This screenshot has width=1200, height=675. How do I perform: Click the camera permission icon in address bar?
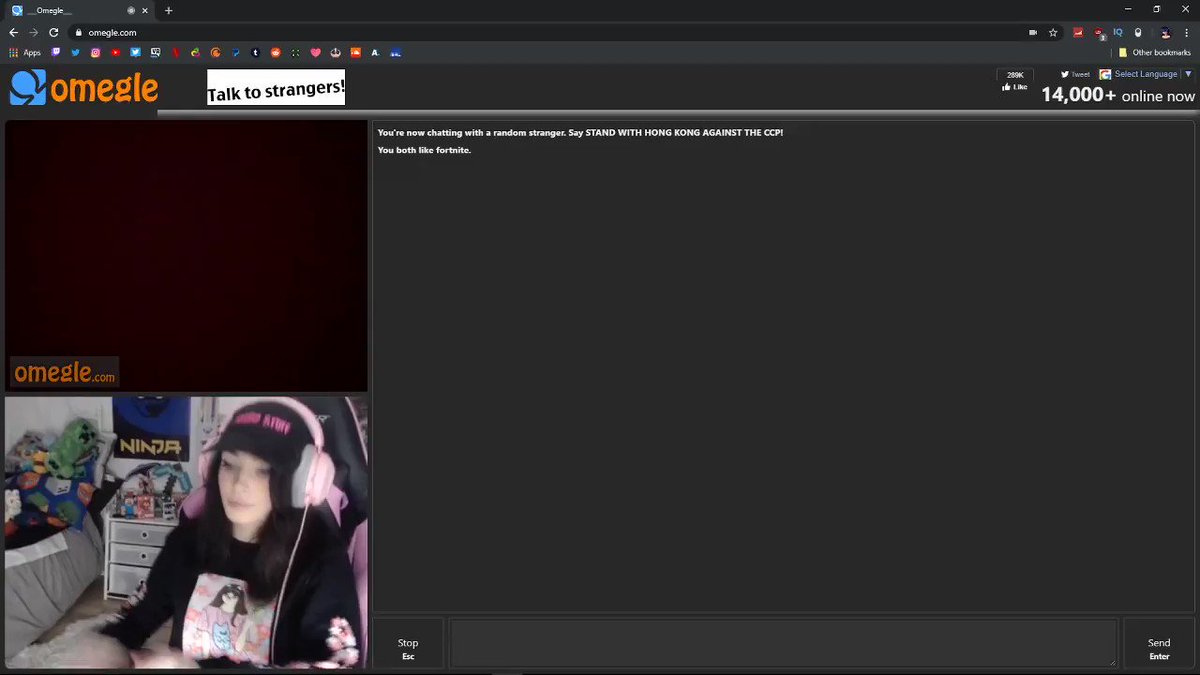[1033, 32]
